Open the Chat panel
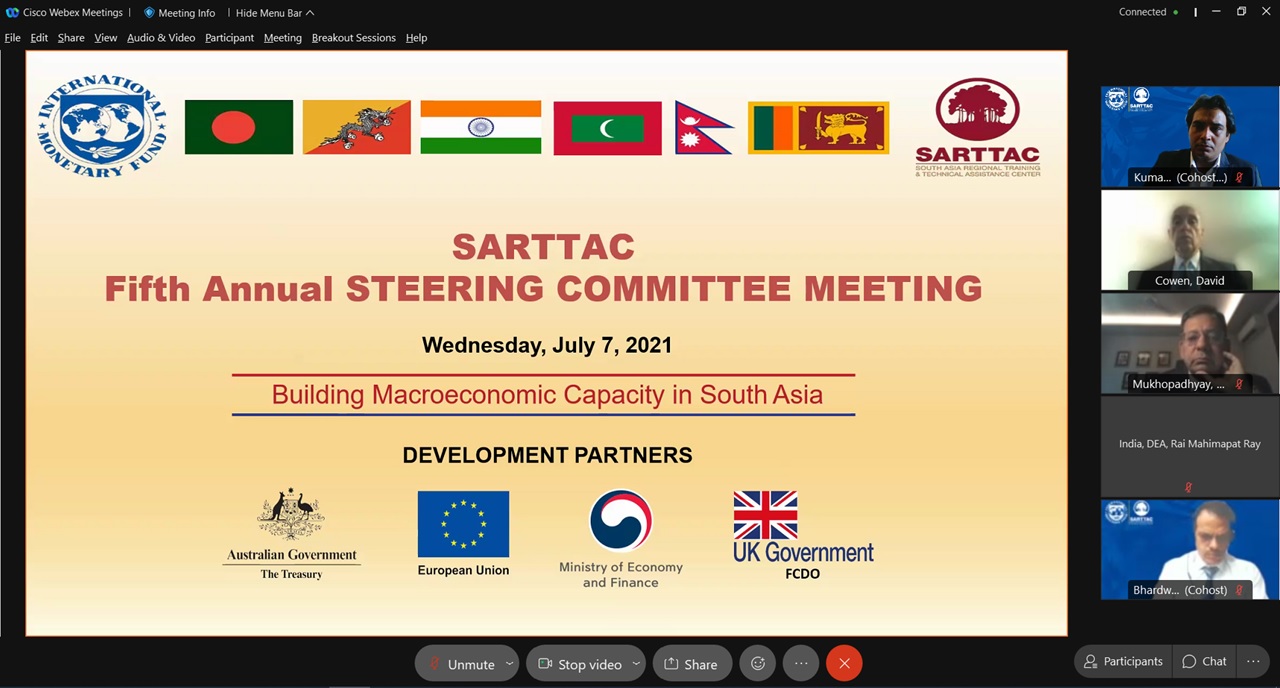 click(x=1204, y=662)
